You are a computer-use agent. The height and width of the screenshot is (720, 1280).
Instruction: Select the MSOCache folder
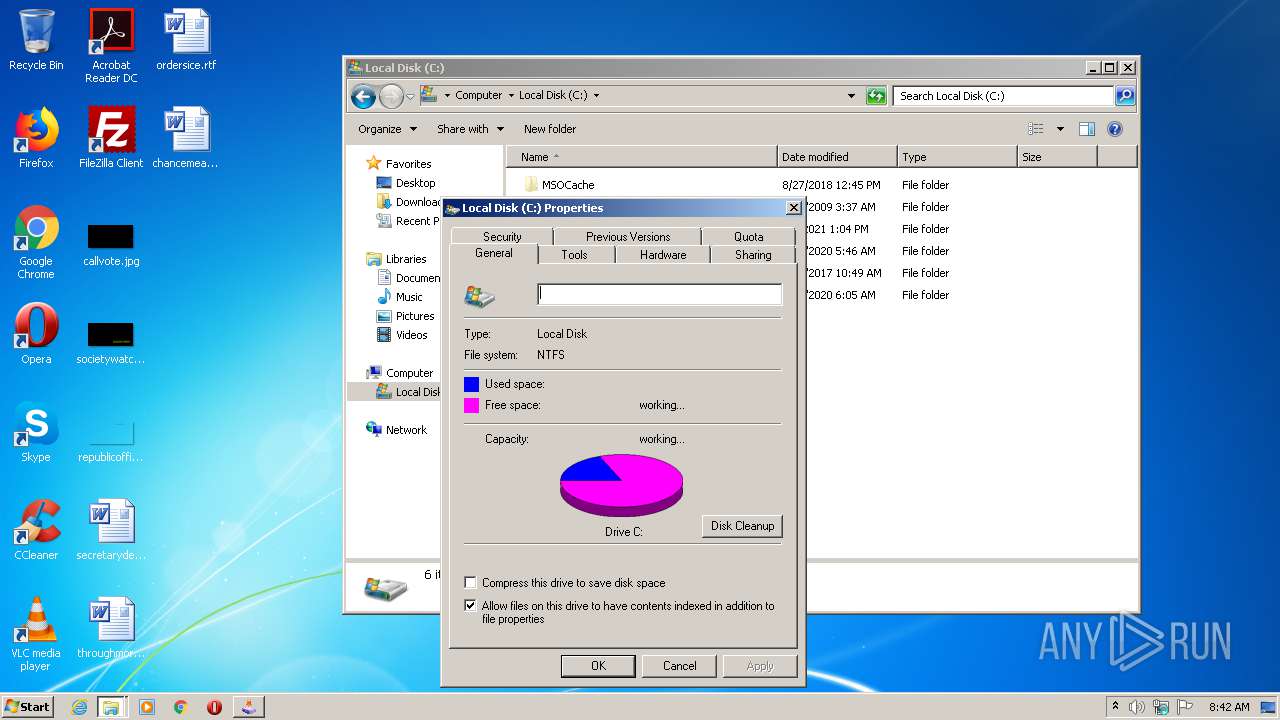pos(568,185)
